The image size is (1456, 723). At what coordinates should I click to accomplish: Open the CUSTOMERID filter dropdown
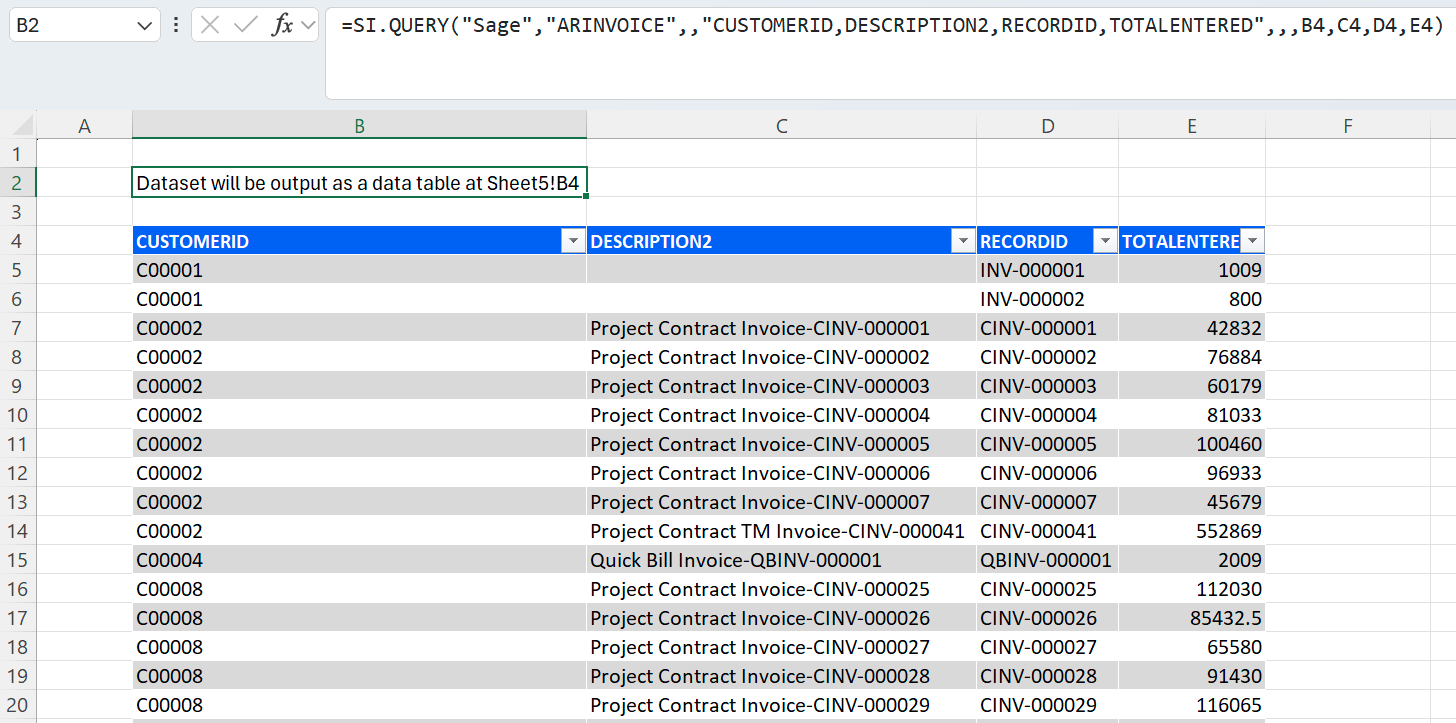click(573, 241)
